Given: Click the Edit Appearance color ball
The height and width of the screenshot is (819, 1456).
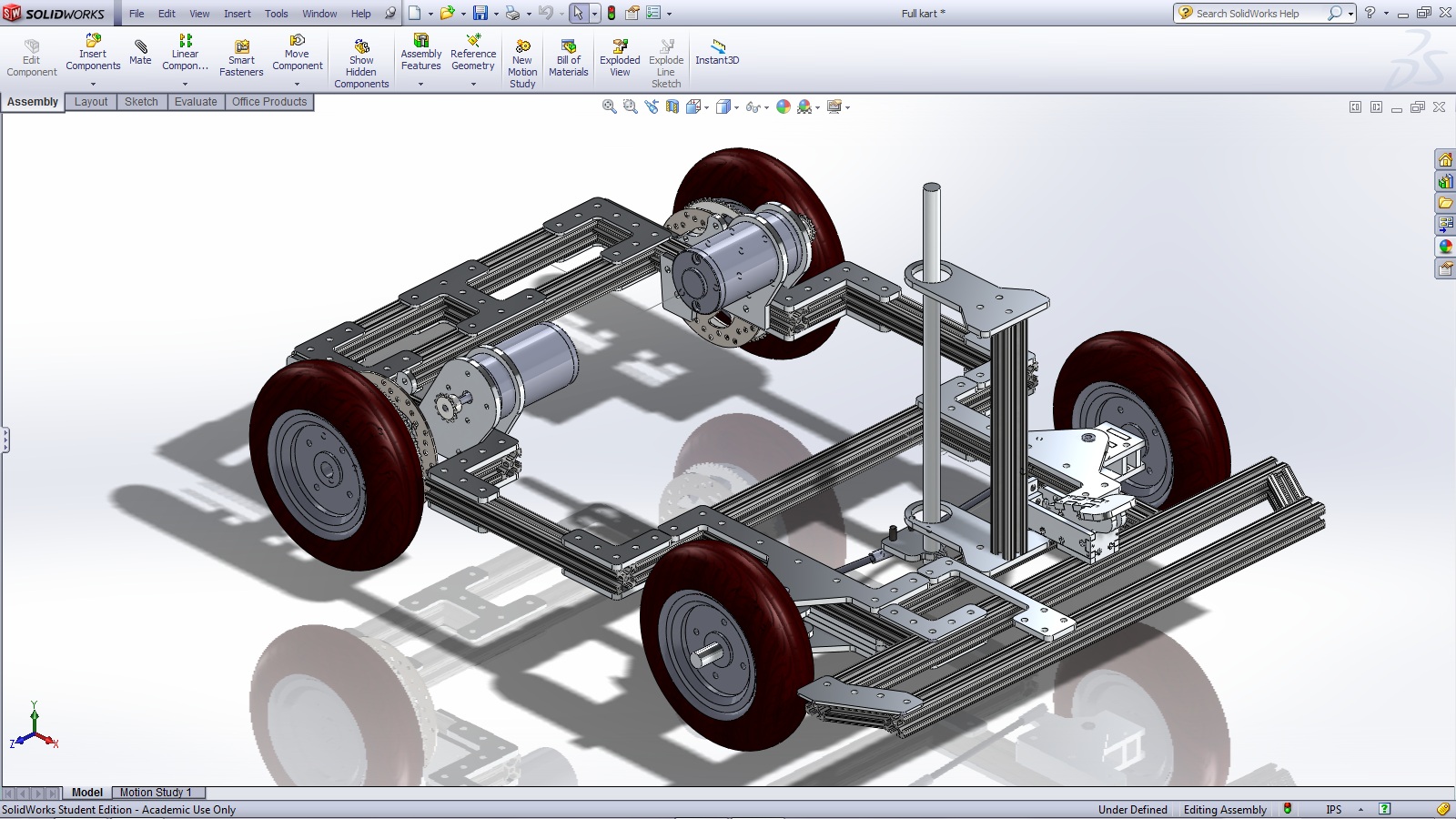Looking at the screenshot, I should (x=784, y=107).
